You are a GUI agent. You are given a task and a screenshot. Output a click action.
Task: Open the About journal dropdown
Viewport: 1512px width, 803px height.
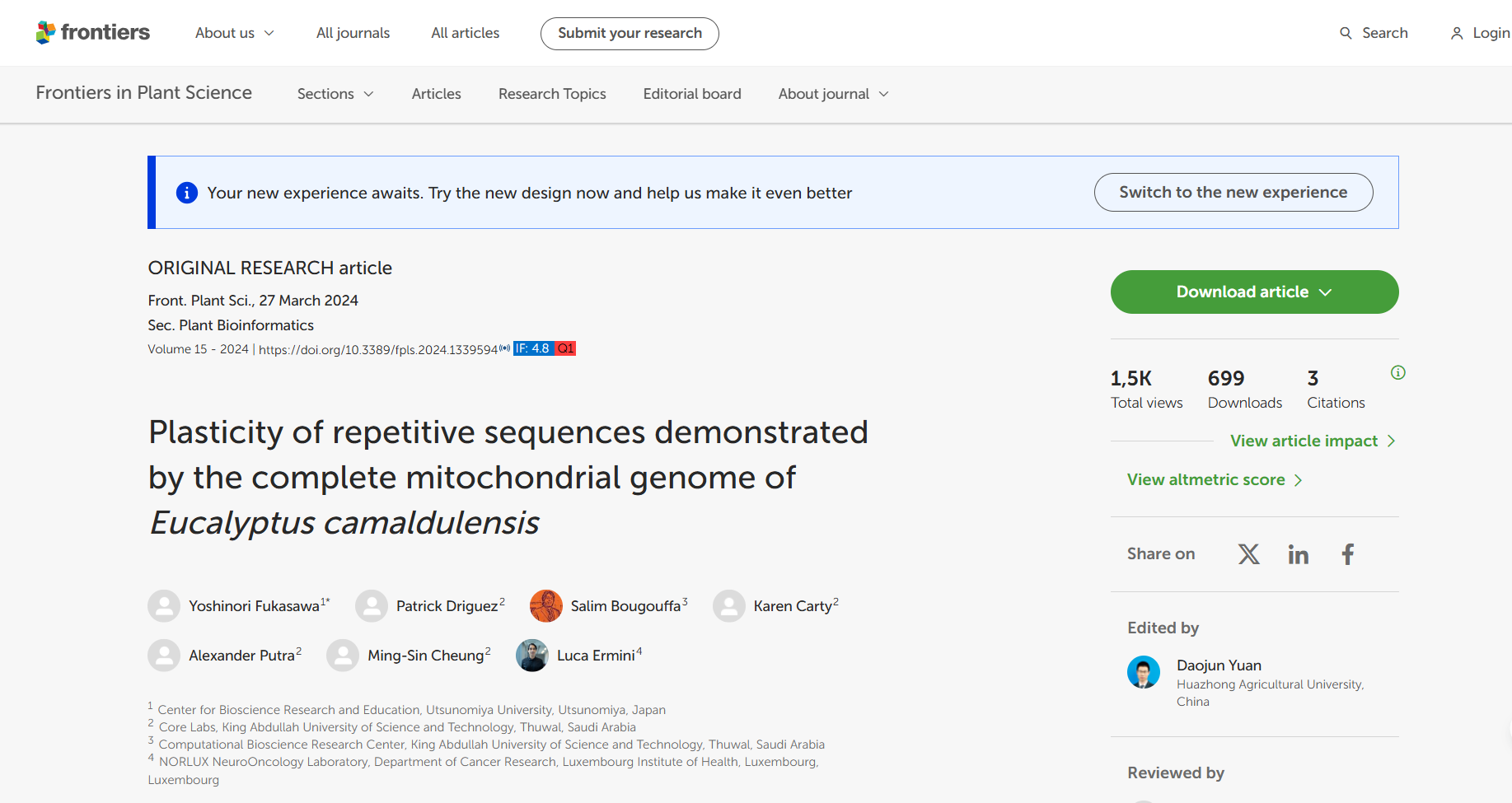point(833,94)
